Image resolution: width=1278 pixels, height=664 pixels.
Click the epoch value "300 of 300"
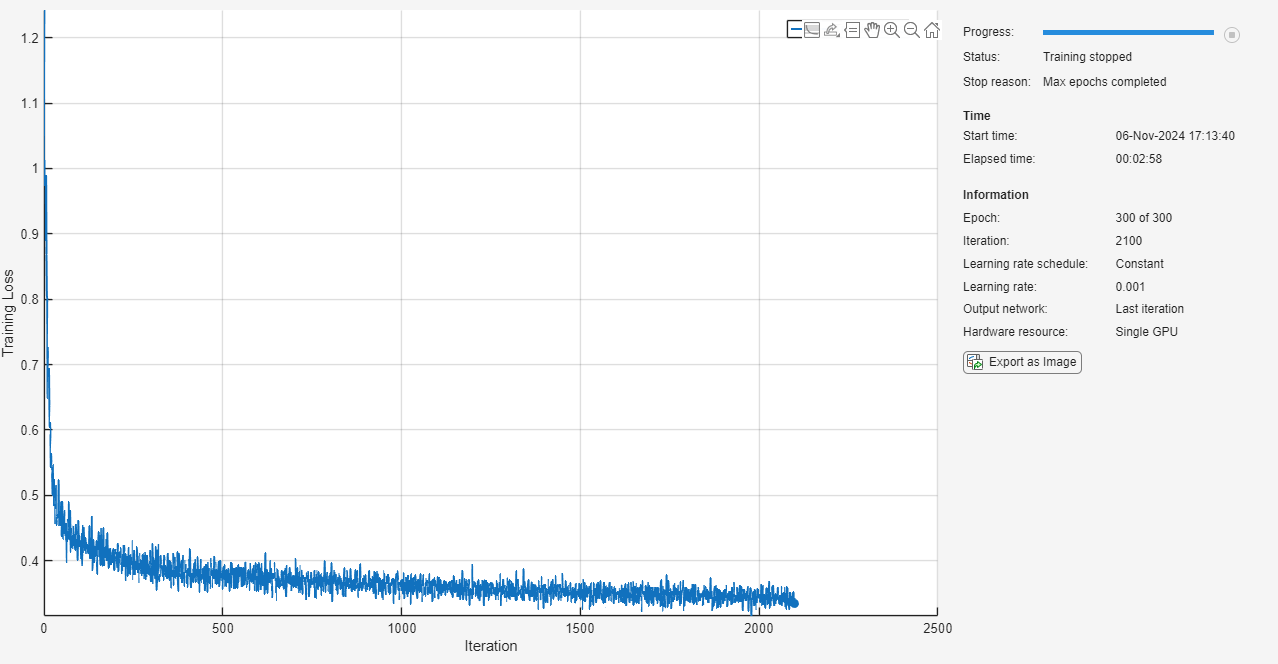pyautogui.click(x=1144, y=218)
